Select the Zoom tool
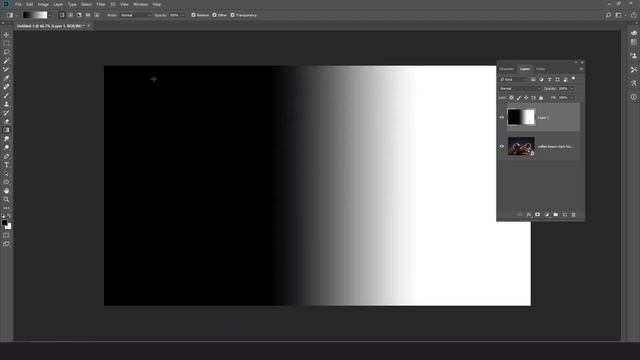 click(x=6, y=200)
